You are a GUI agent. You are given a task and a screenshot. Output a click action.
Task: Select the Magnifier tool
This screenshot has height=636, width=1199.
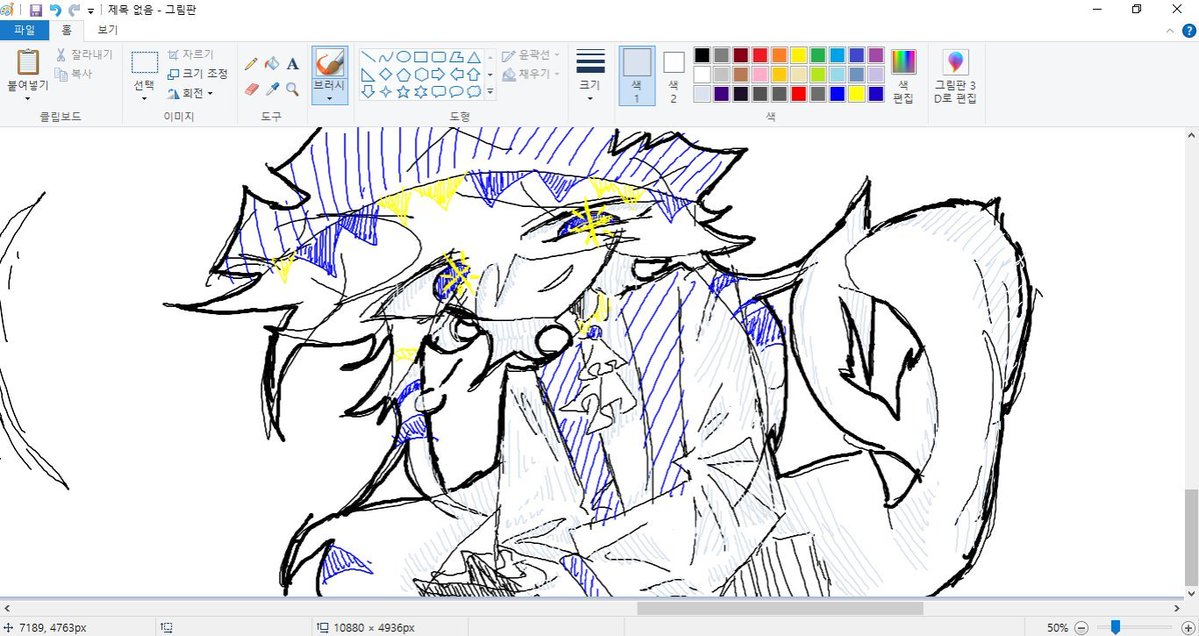point(292,89)
